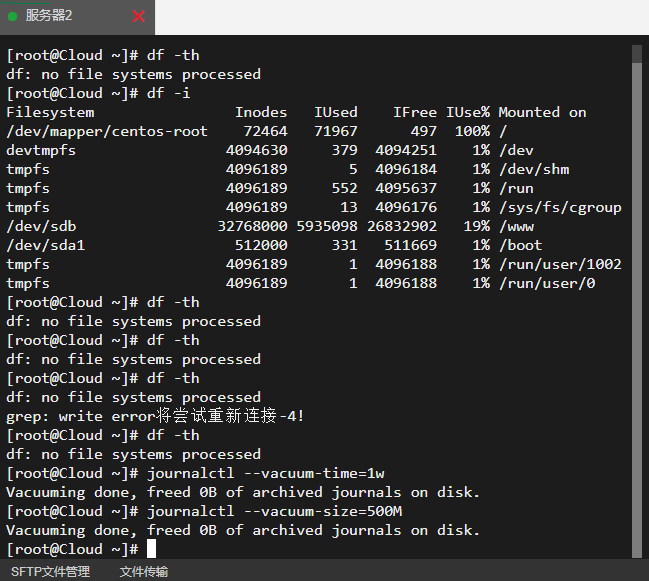This screenshot has width=649, height=581.
Task: Click the 497 IFree value
Action: click(424, 131)
